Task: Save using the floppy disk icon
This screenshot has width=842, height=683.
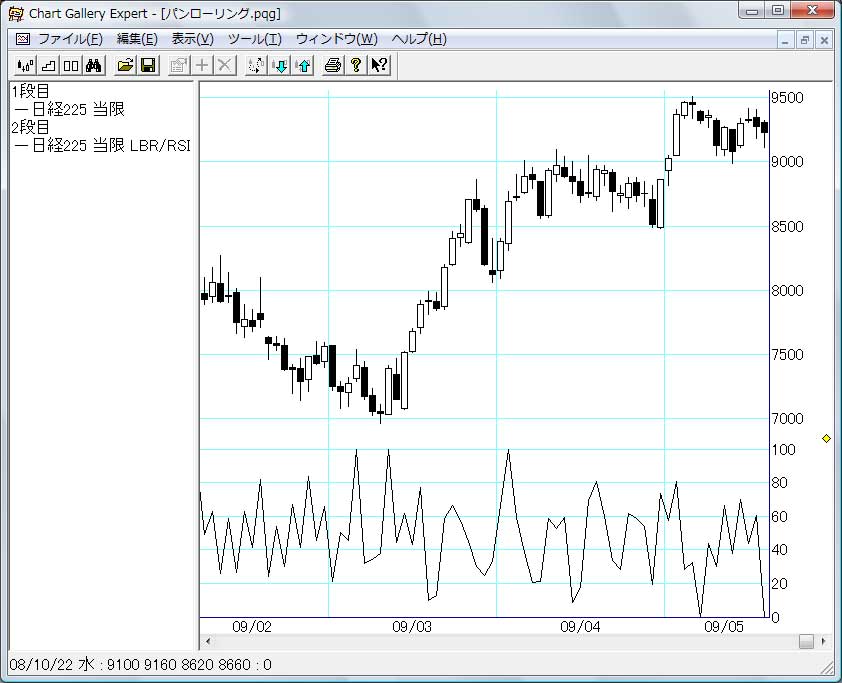Action: tap(148, 66)
